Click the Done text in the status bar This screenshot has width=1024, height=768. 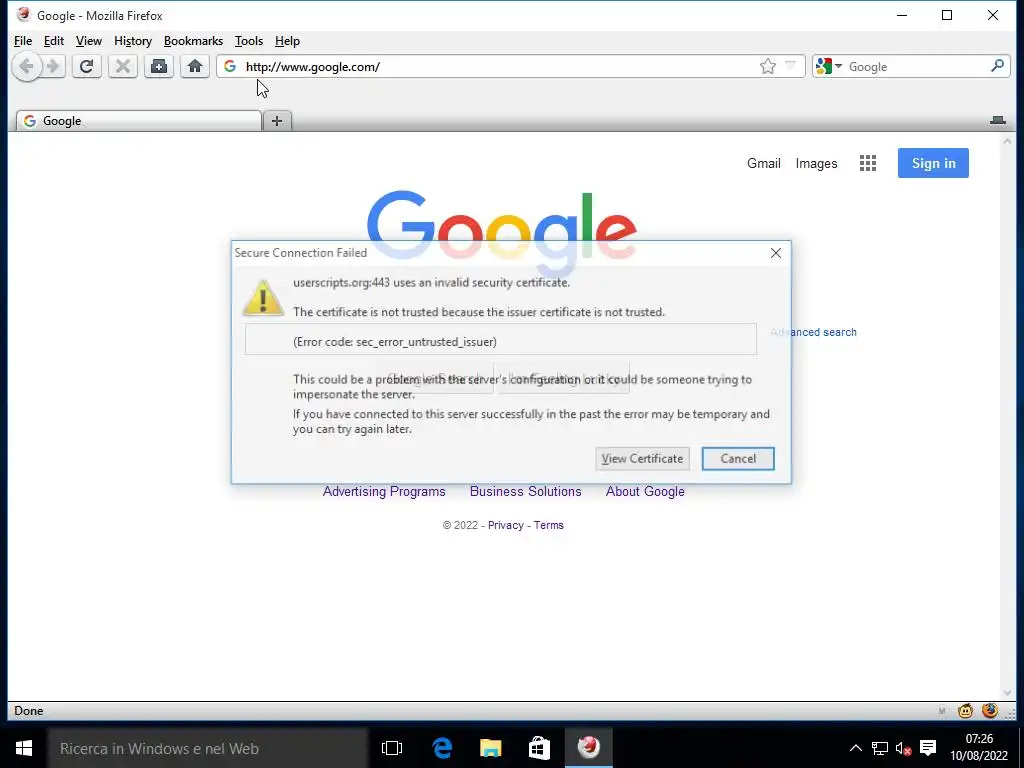click(x=29, y=711)
